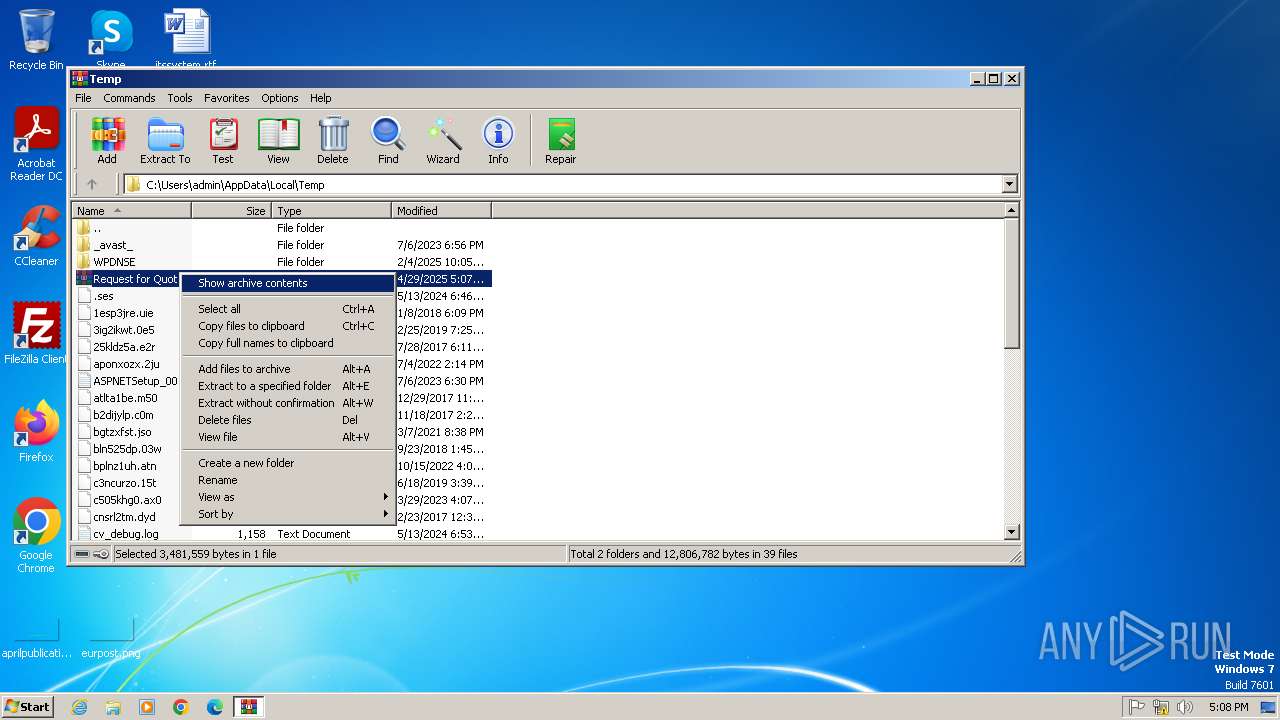Click the file list scroll down arrow
The image size is (1280, 720).
coord(1011,532)
